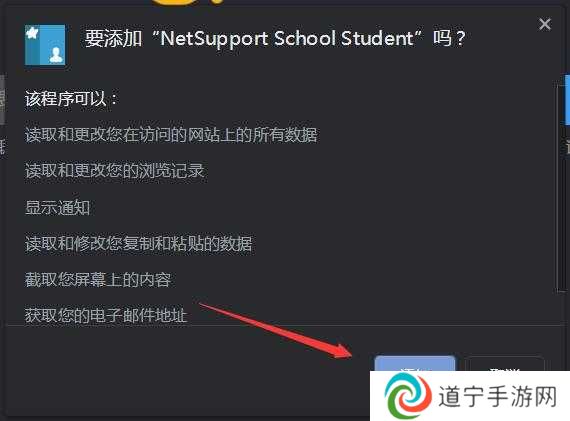This screenshot has height=421, width=570.
Task: Select the 获取您的电子邮件地址 permission line
Action: coord(106,315)
